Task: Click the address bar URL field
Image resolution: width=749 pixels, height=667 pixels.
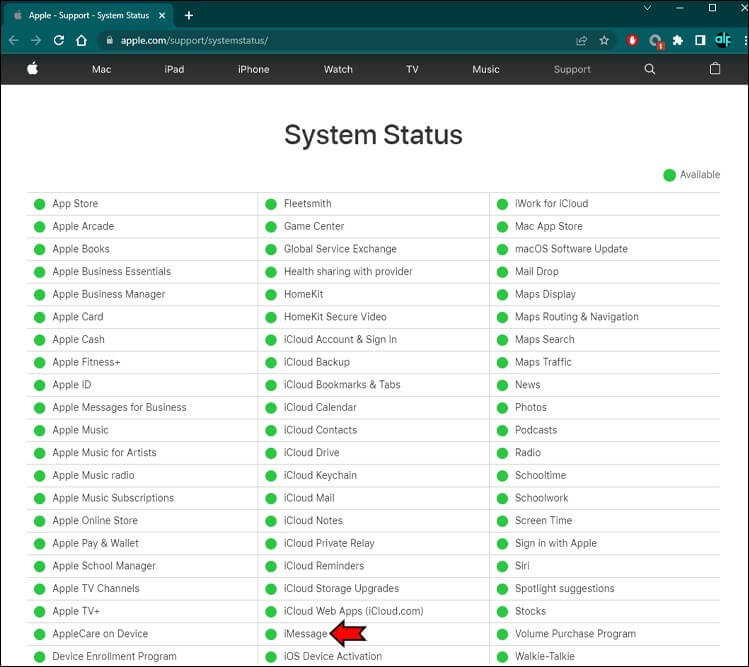Action: pos(334,41)
